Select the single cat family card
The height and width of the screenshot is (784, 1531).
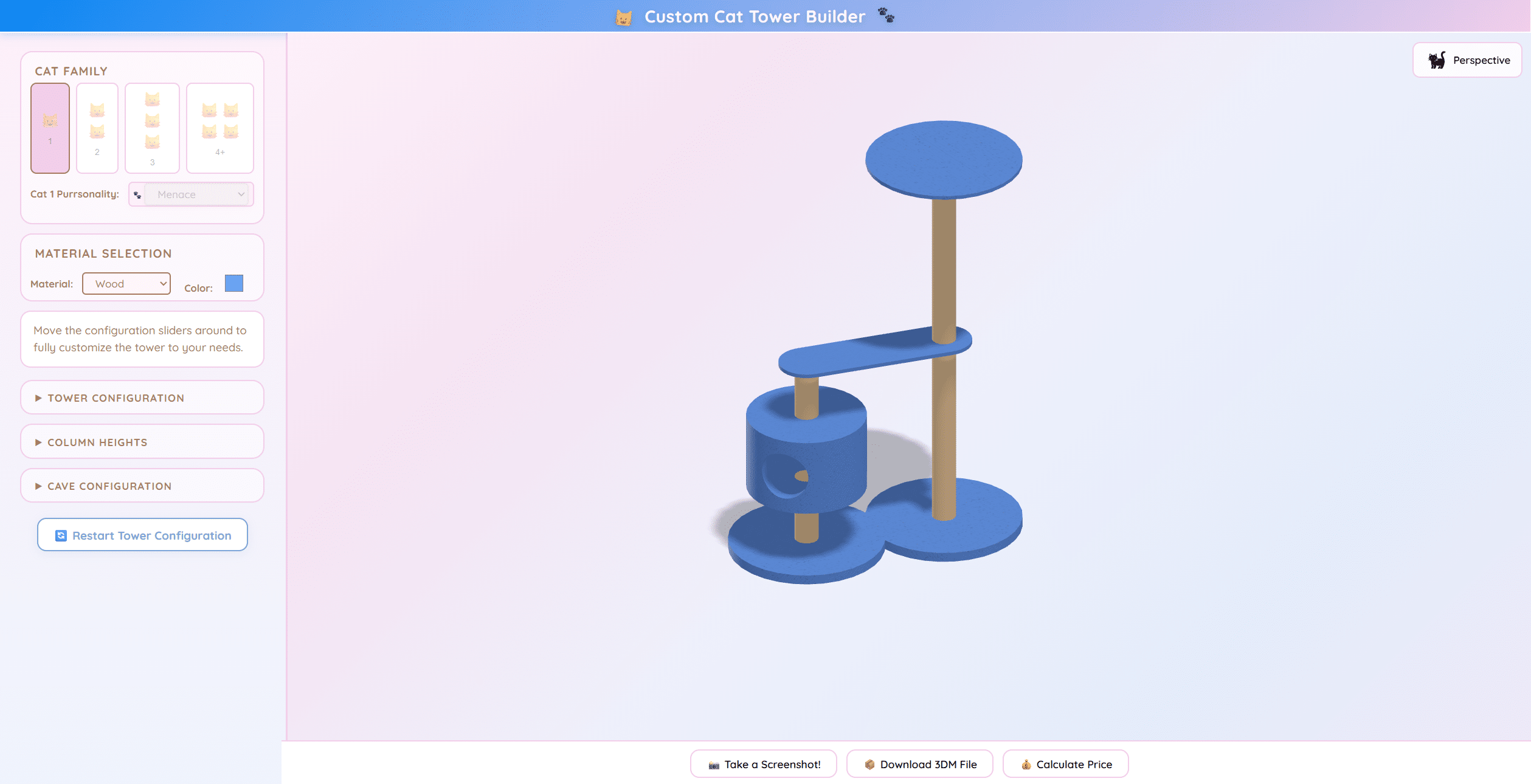coord(50,128)
